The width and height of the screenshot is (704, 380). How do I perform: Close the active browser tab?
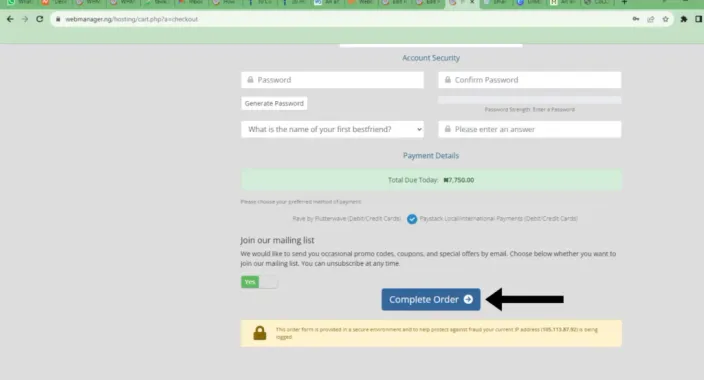click(x=472, y=2)
